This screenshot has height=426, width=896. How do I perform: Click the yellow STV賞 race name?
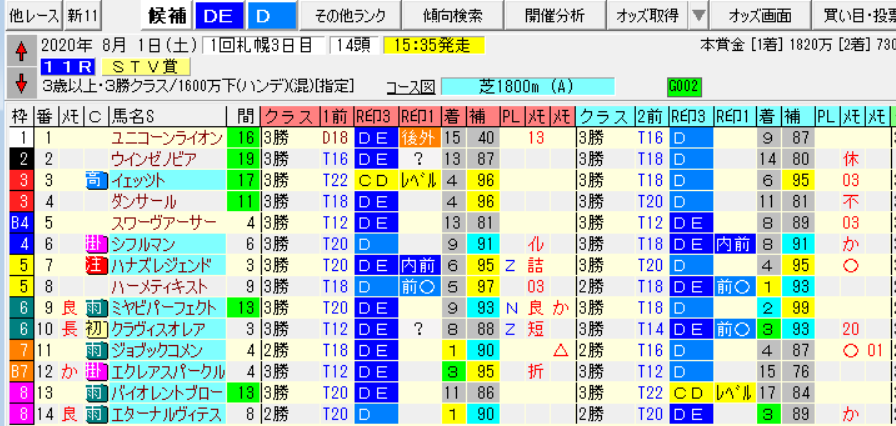(146, 67)
